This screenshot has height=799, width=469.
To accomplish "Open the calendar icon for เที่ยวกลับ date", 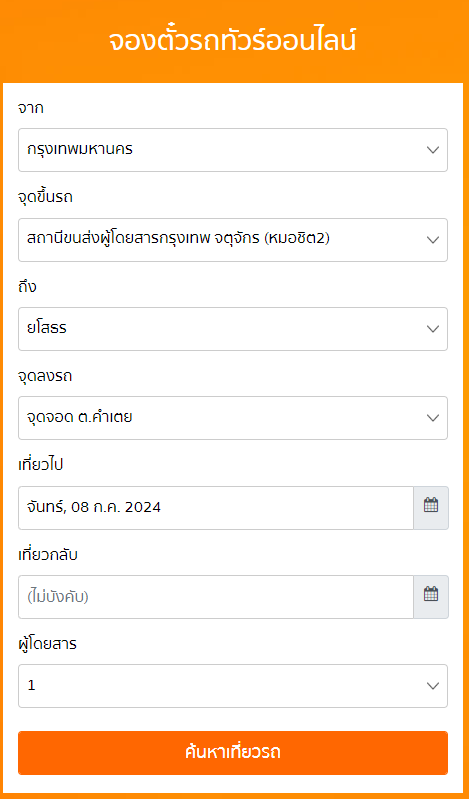I will [431, 597].
